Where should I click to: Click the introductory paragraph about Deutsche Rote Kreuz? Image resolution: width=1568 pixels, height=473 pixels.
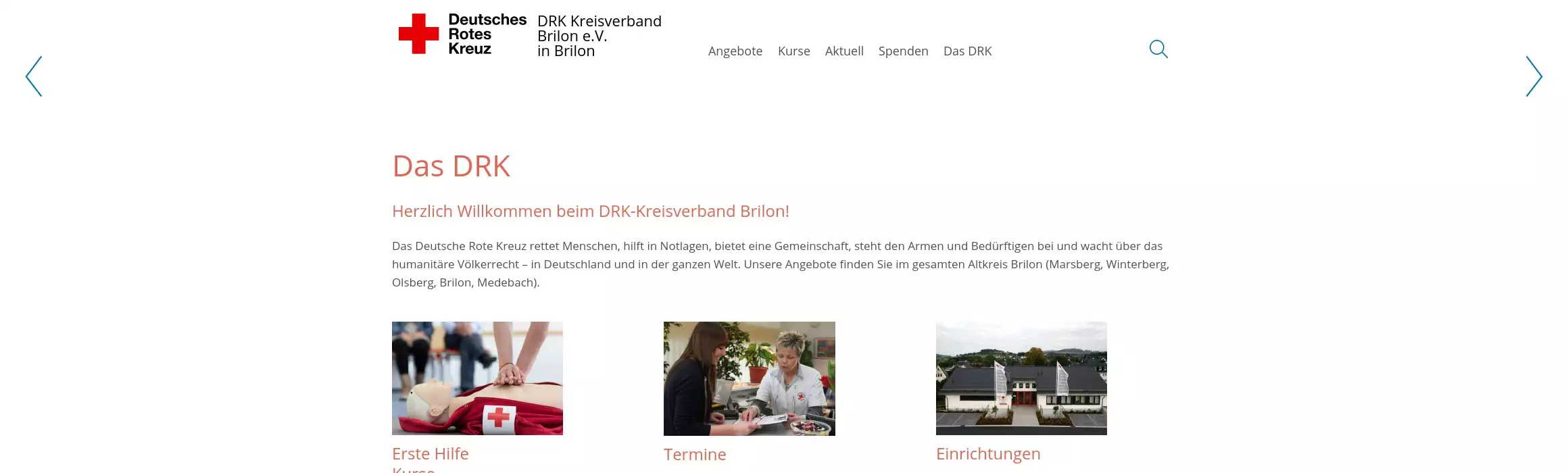[781, 264]
